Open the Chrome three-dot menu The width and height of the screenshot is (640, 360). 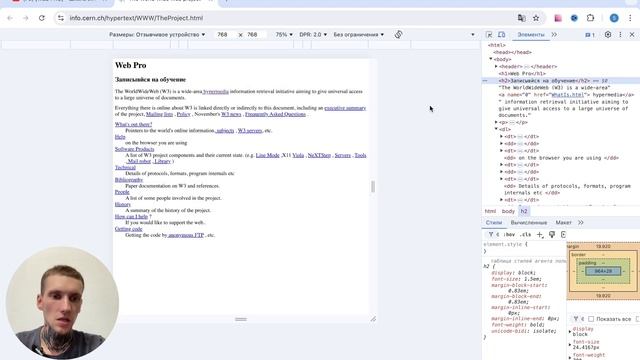click(630, 18)
